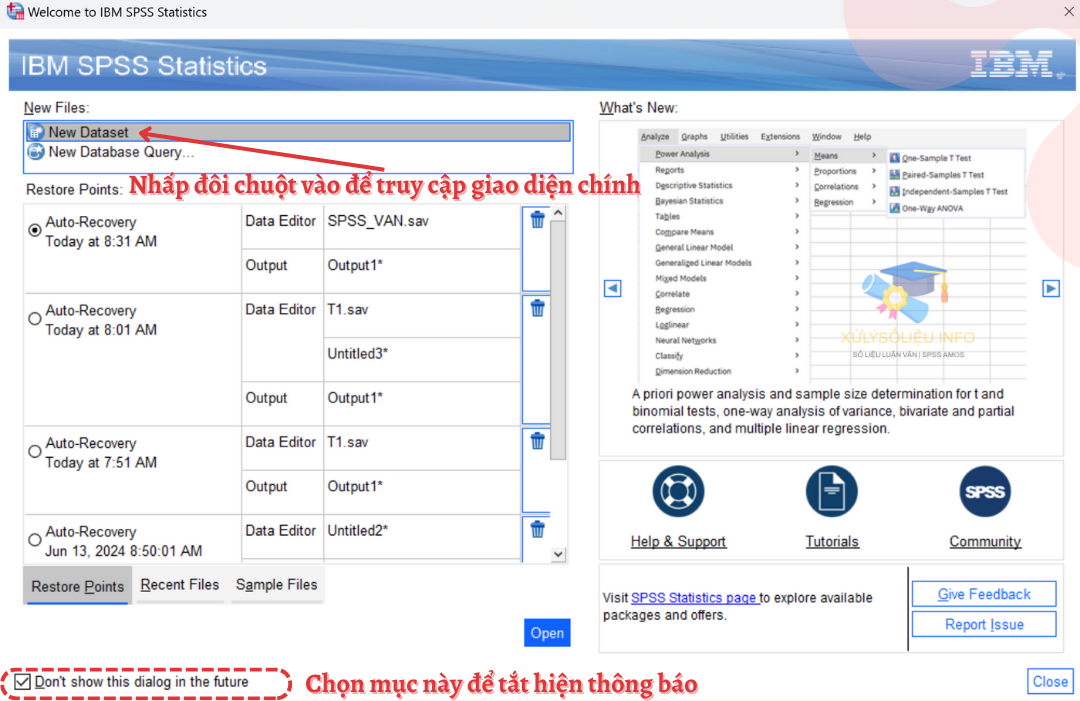
Task: Select Auto-Recovery Today at 8:01 AM
Action: click(x=34, y=319)
